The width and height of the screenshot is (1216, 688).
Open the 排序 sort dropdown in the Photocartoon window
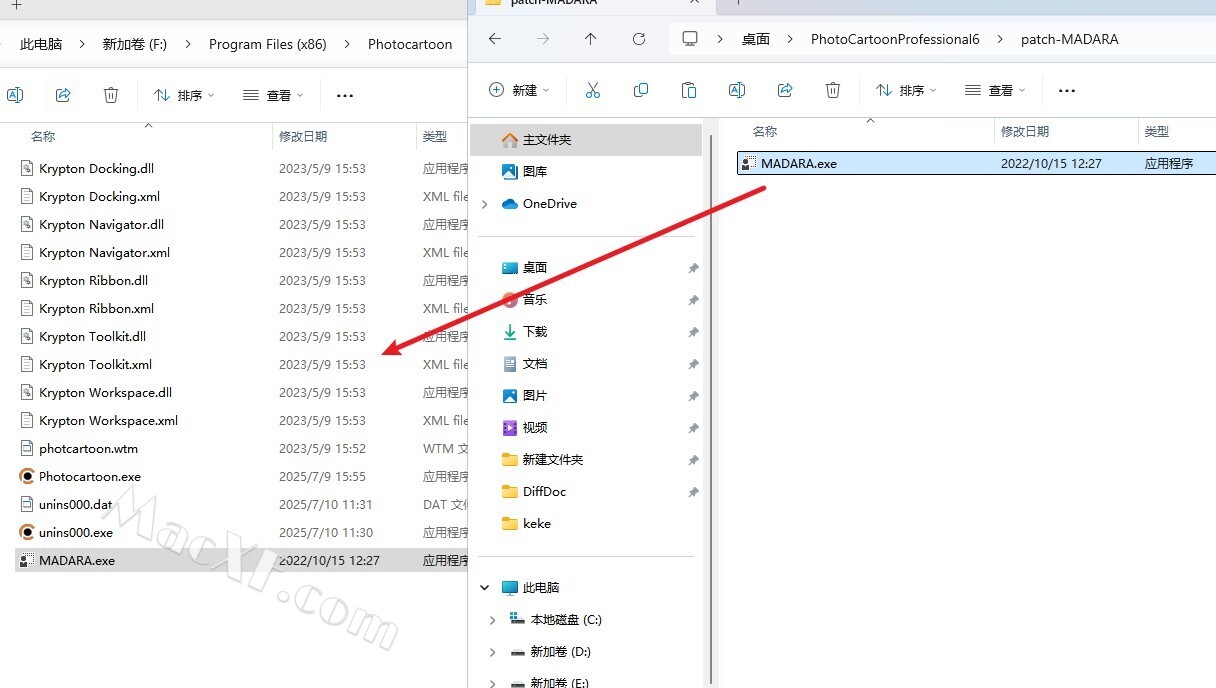pos(184,95)
